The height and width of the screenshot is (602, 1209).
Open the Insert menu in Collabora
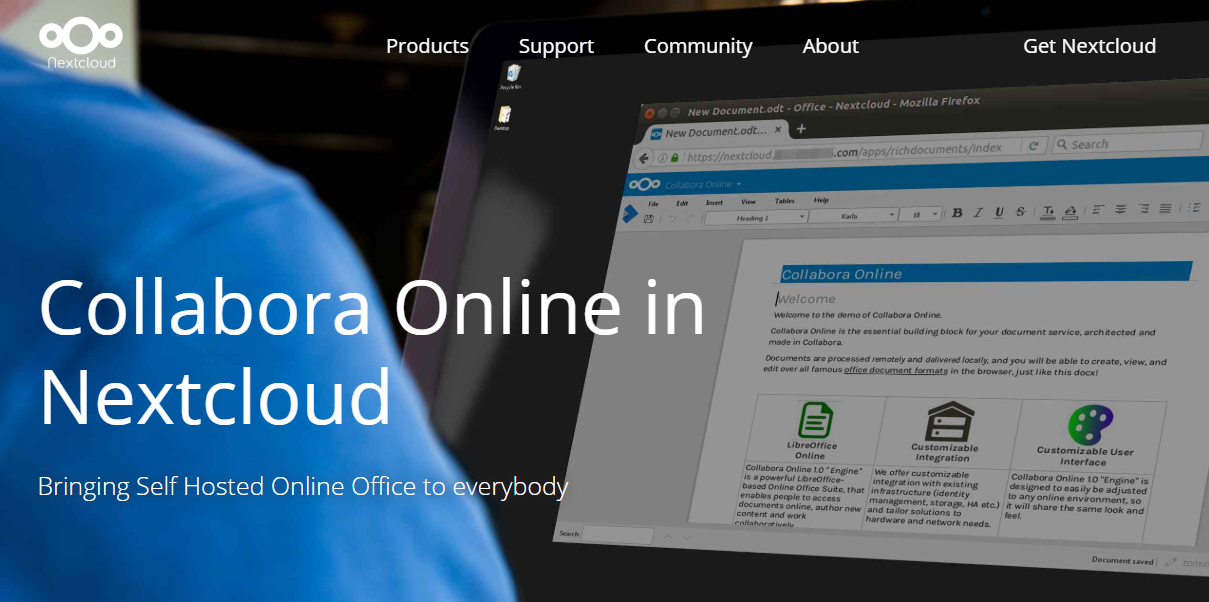click(x=714, y=203)
